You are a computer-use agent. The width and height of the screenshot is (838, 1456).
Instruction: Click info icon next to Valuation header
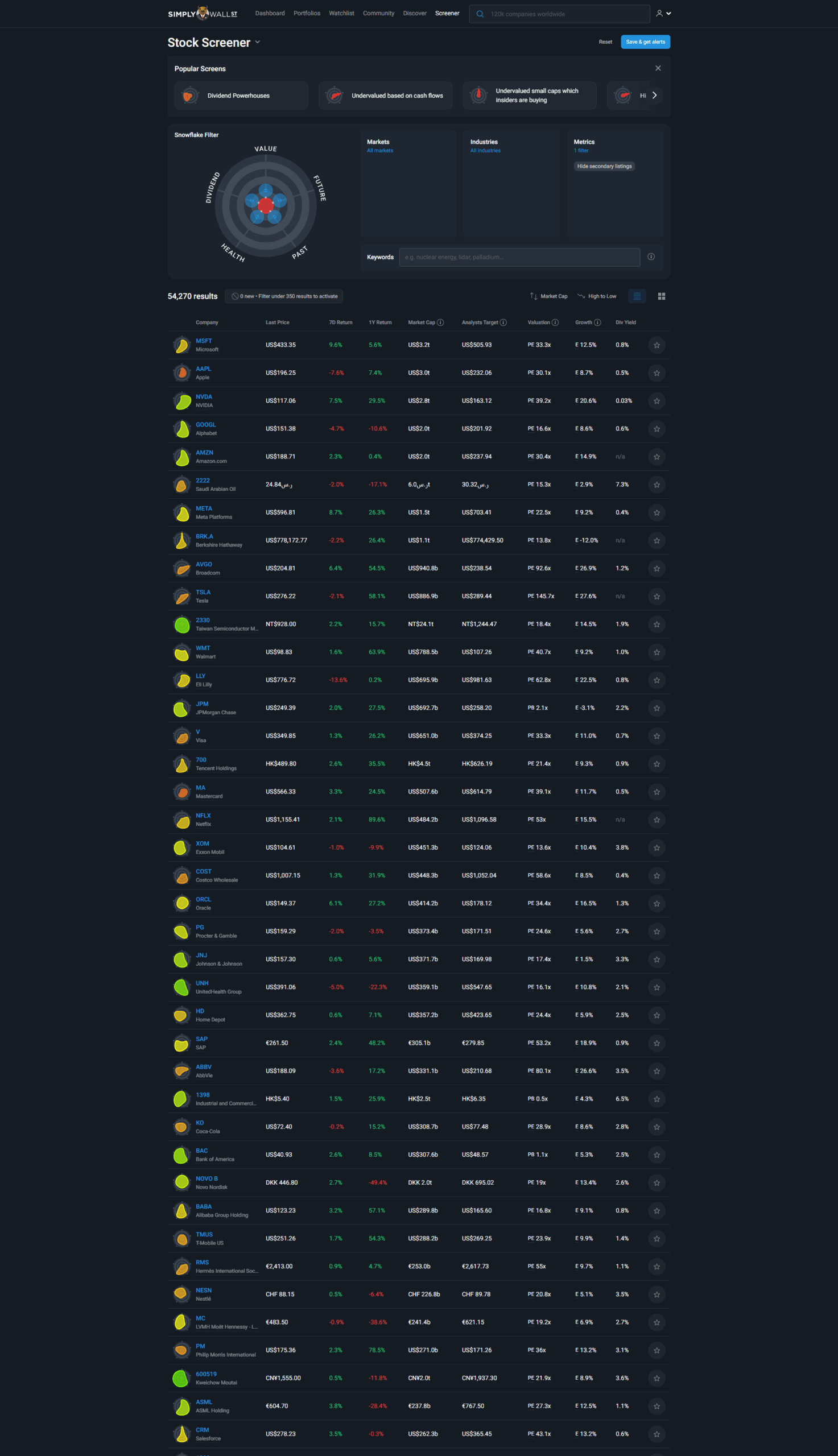click(x=555, y=322)
